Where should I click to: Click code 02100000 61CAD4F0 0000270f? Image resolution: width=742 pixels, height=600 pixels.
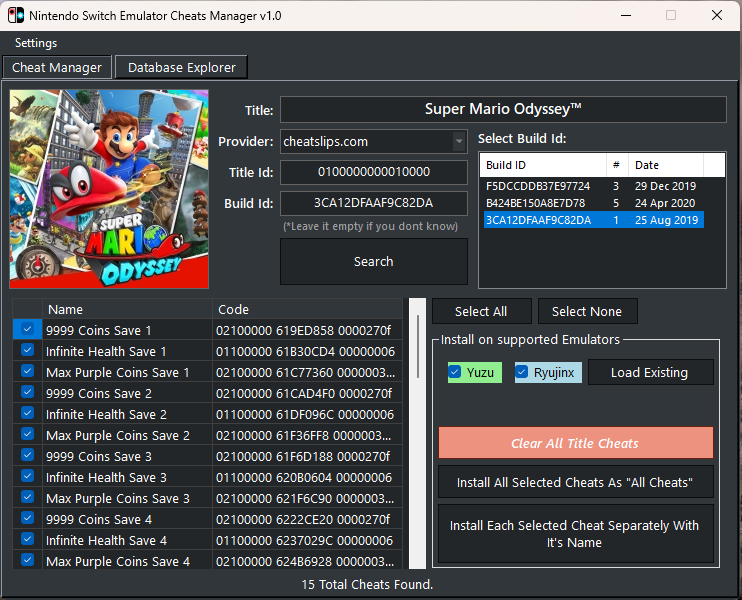tap(308, 393)
